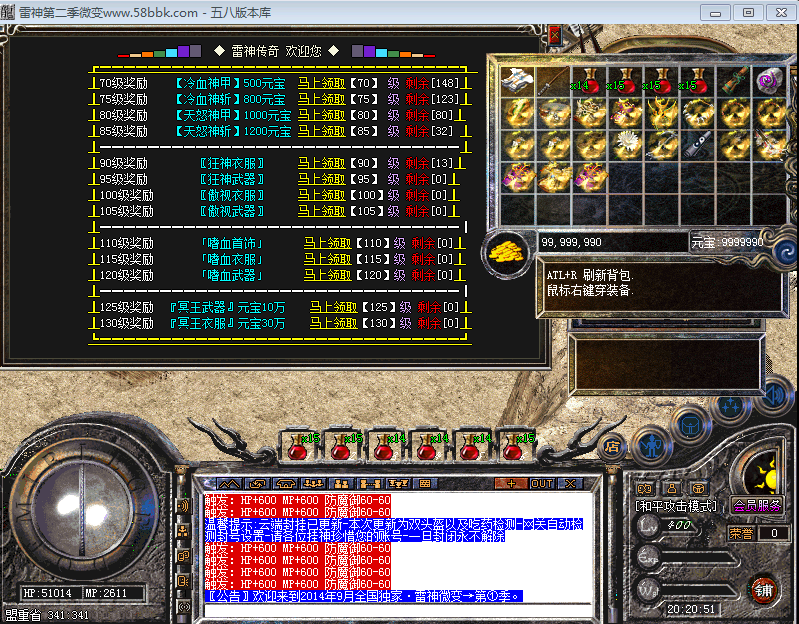Claim the 80级奖励 via 马上领取
The height and width of the screenshot is (624, 799).
(x=322, y=115)
